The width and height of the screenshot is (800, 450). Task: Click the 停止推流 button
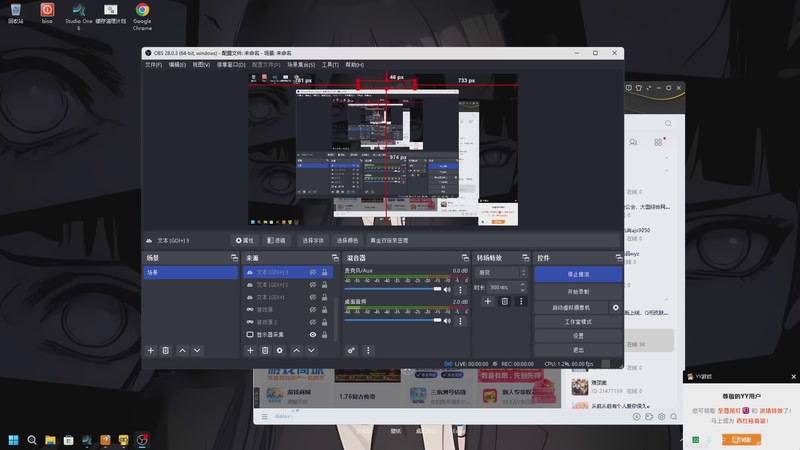578,274
